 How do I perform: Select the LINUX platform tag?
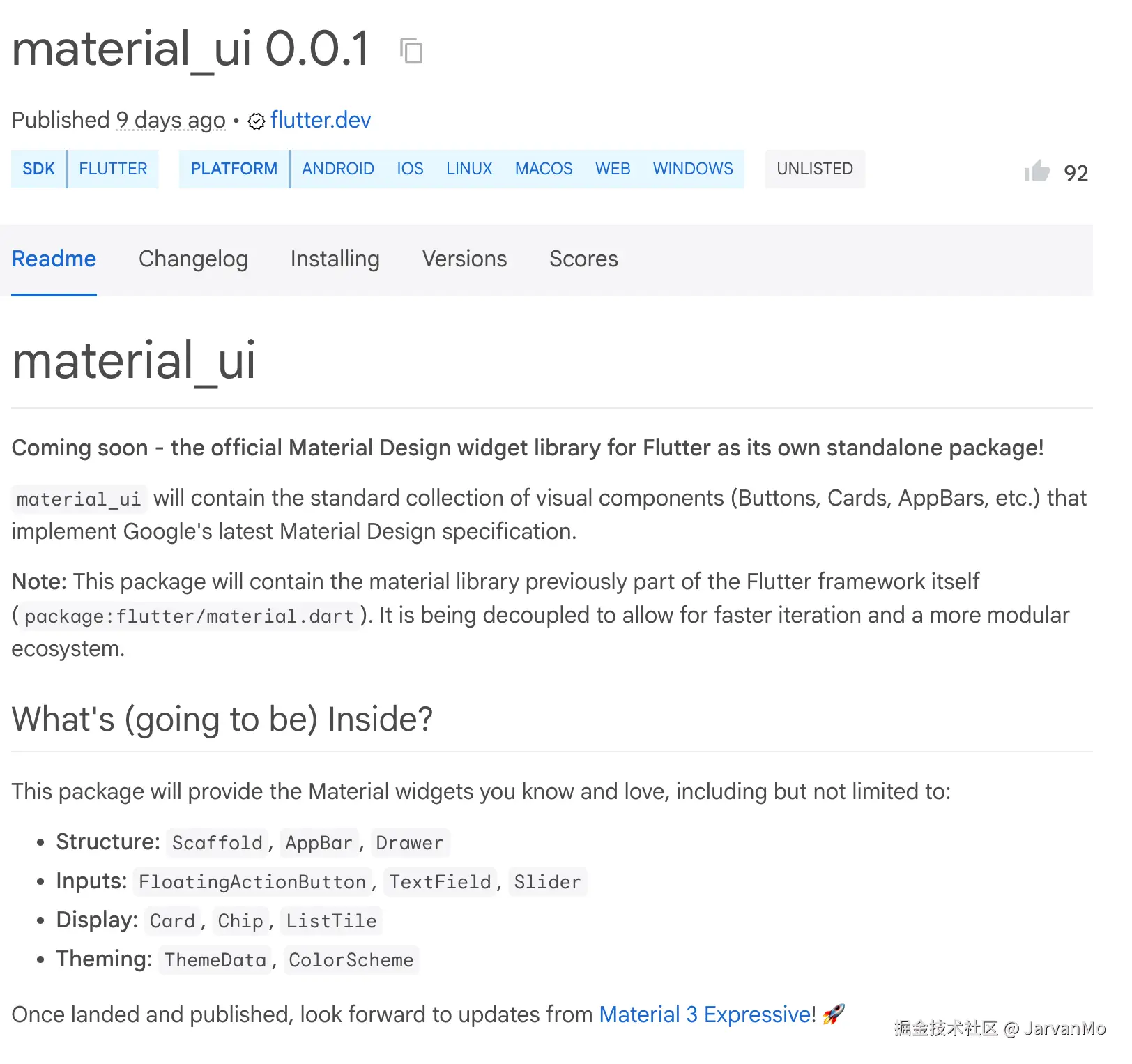click(469, 169)
